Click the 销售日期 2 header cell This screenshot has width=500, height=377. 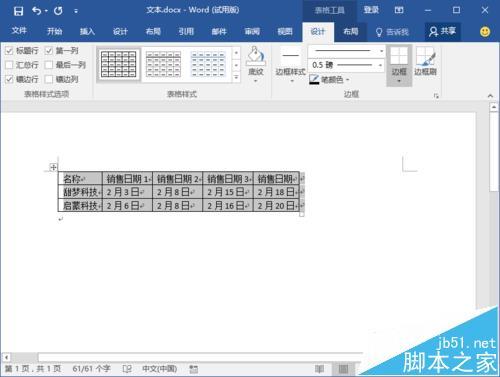point(178,179)
